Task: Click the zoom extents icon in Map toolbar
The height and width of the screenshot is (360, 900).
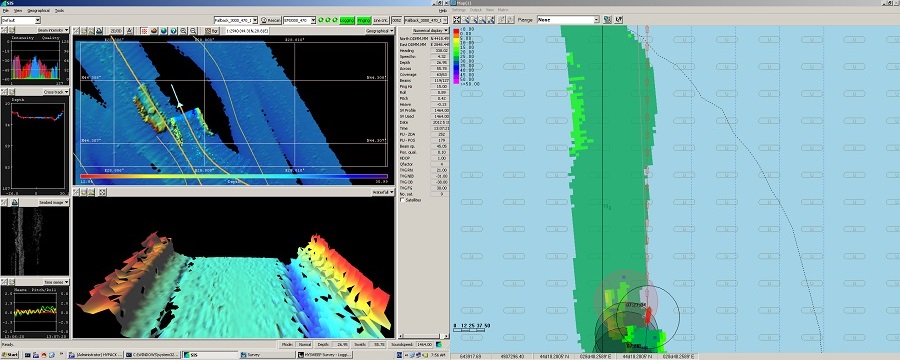Action: click(457, 20)
